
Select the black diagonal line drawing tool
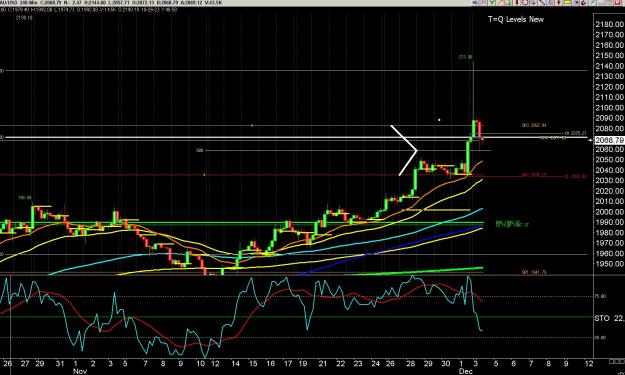[542, 2]
